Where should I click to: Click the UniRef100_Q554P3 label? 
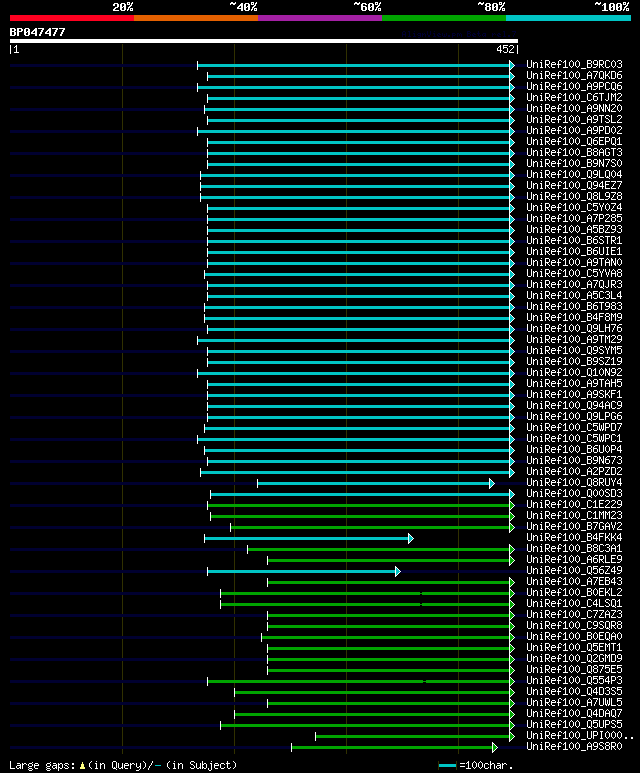tap(574, 680)
